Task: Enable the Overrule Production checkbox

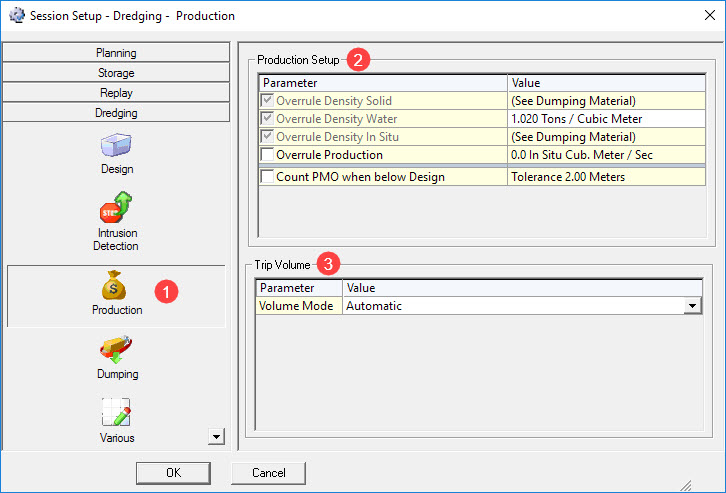Action: tap(267, 155)
